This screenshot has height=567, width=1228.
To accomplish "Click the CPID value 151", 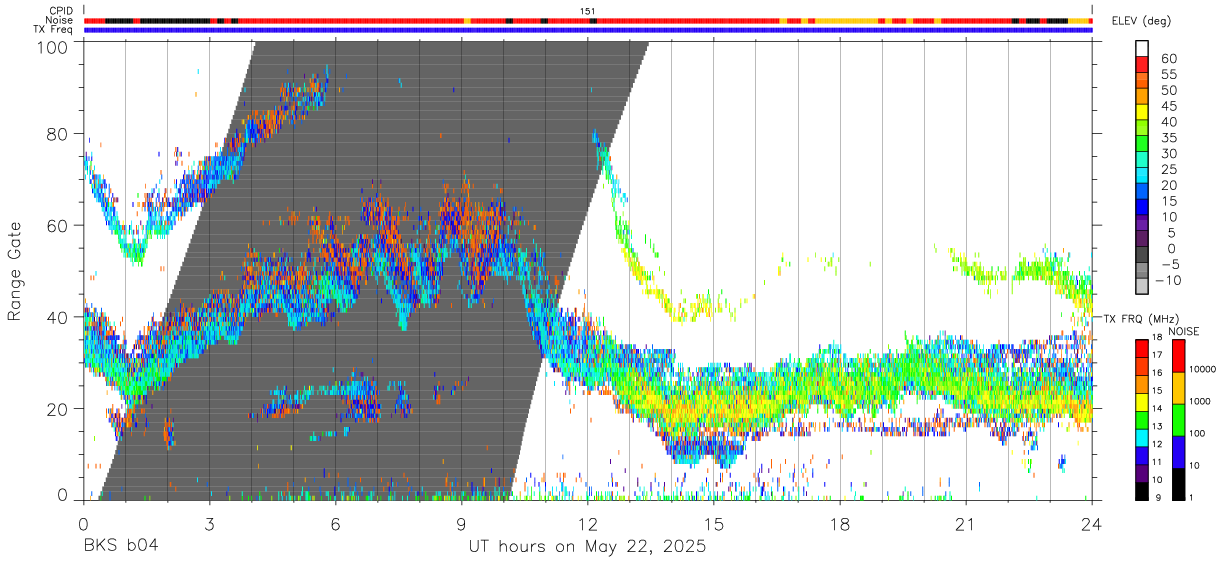I will [588, 11].
